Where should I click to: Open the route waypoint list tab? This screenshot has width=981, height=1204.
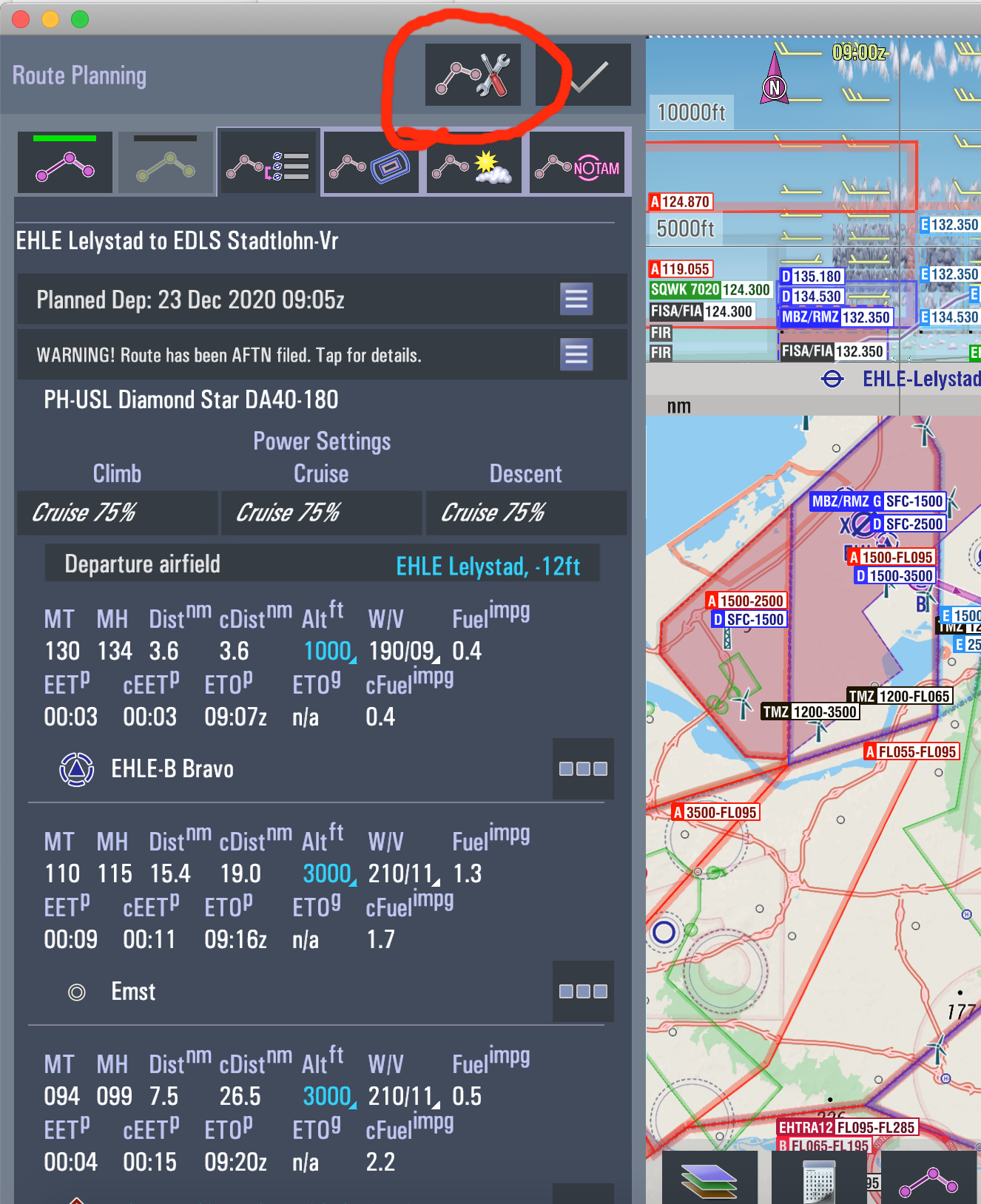pyautogui.click(x=269, y=163)
